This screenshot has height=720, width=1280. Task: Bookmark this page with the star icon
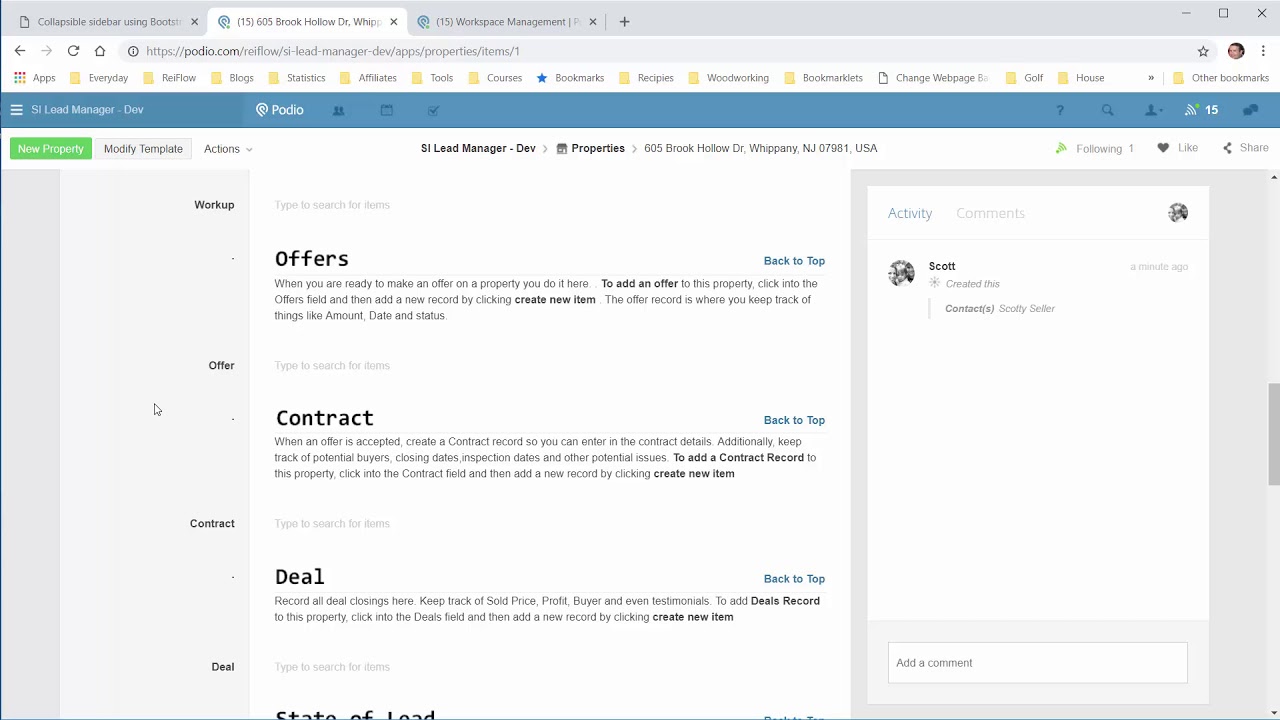[x=1203, y=51]
